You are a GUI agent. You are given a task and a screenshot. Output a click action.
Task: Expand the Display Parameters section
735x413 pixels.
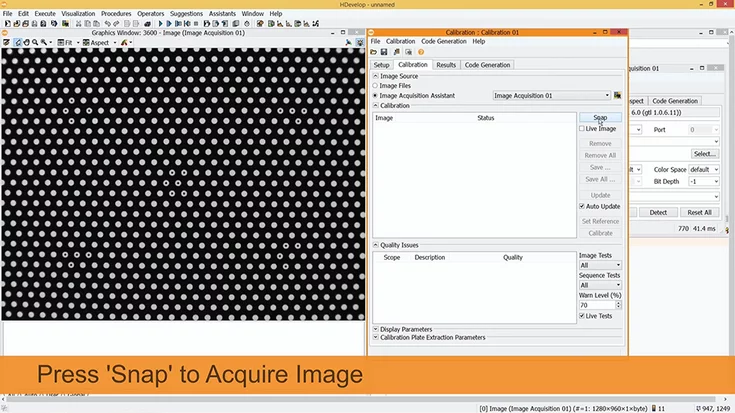click(375, 328)
